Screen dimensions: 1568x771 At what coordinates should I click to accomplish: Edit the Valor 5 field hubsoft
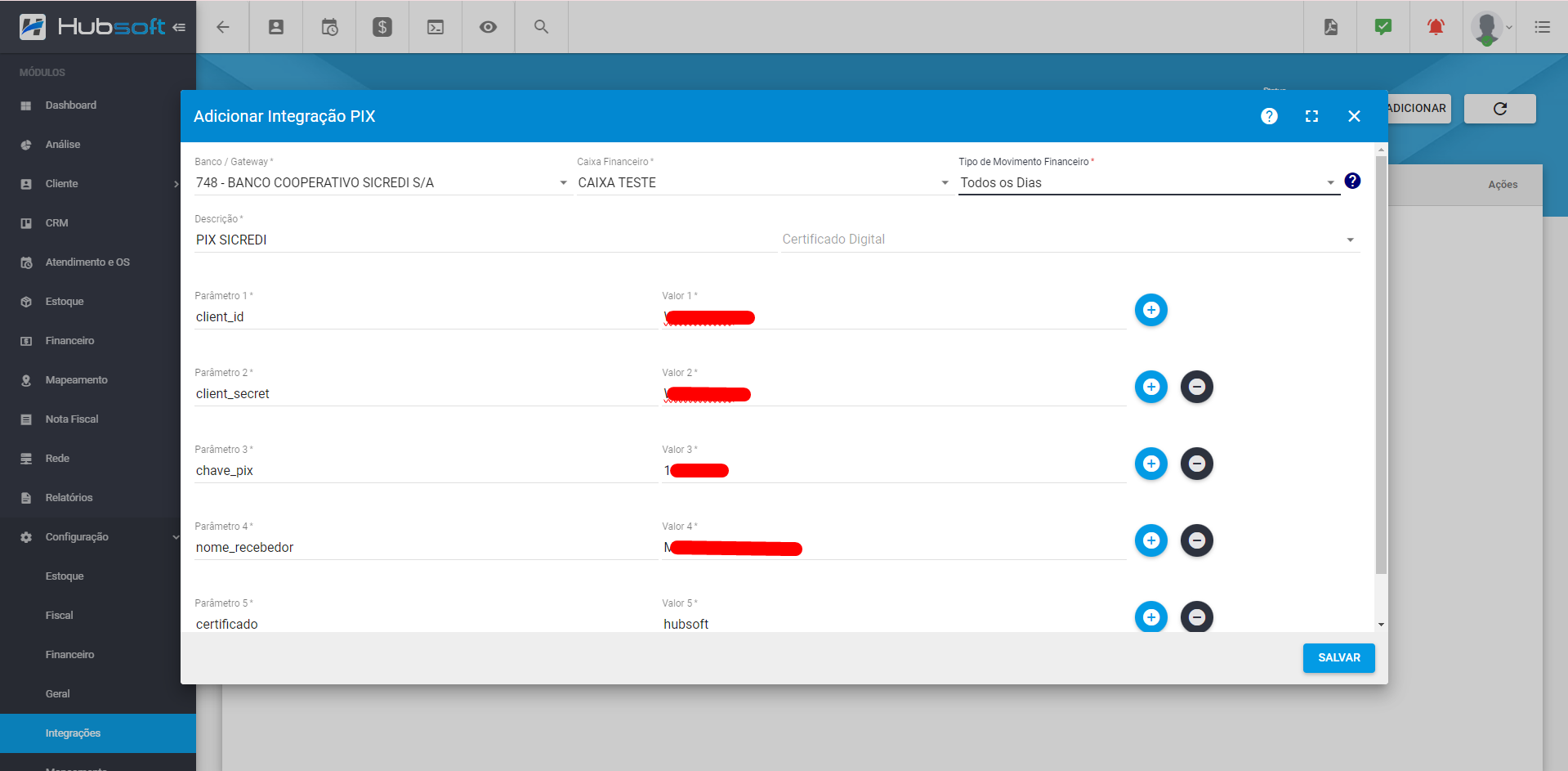click(894, 624)
